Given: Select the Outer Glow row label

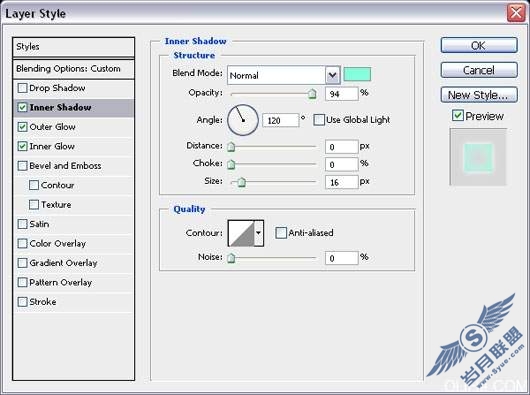Looking at the screenshot, I should tap(52, 127).
